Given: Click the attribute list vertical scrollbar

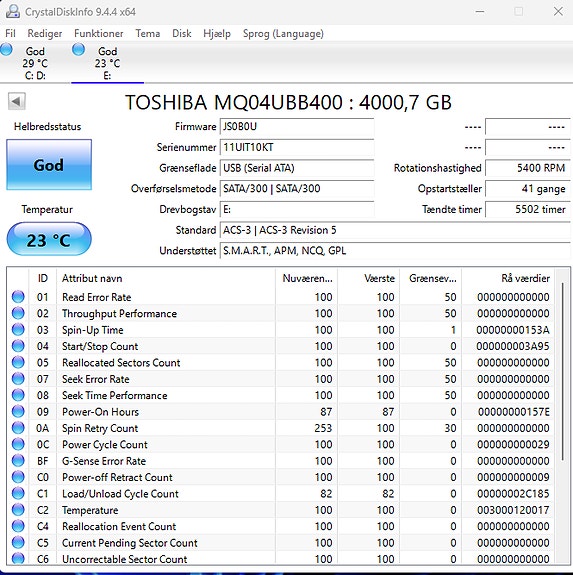Looking at the screenshot, I should pos(563,414).
